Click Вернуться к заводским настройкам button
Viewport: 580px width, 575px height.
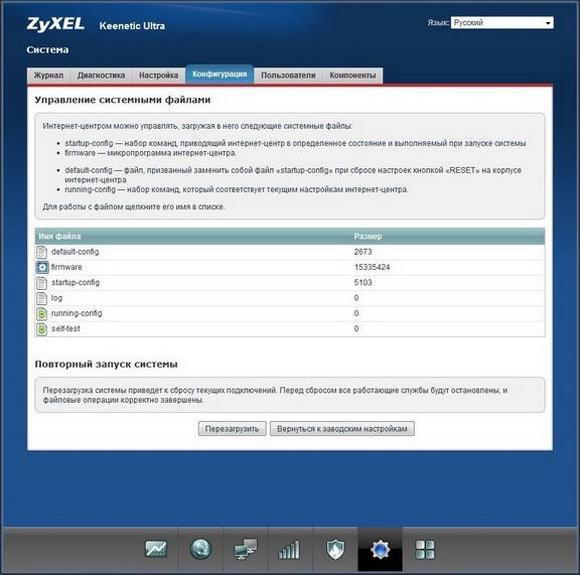342,429
